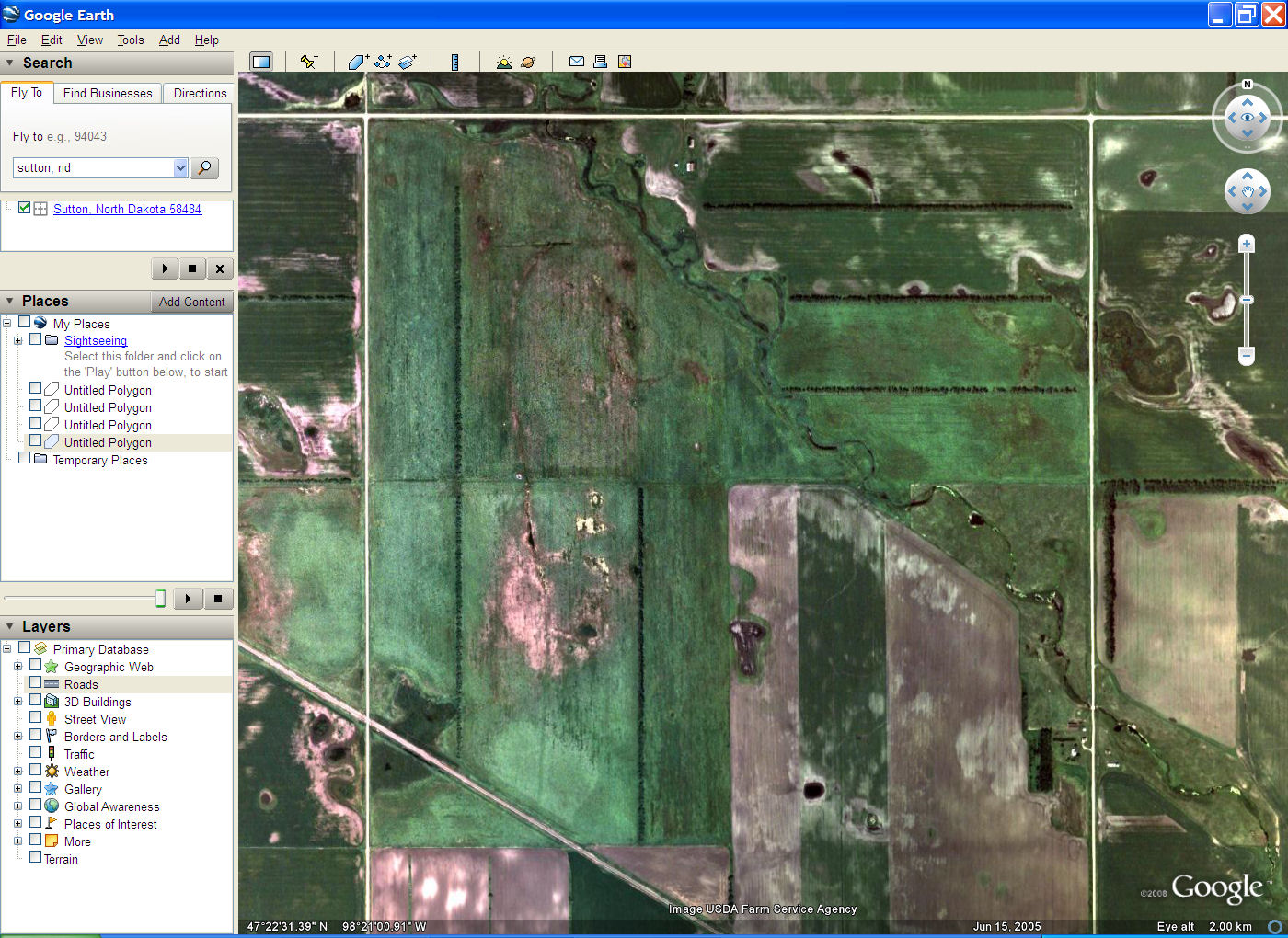The image size is (1288, 938).
Task: Check the Temporary Places checkbox
Action: (x=25, y=458)
